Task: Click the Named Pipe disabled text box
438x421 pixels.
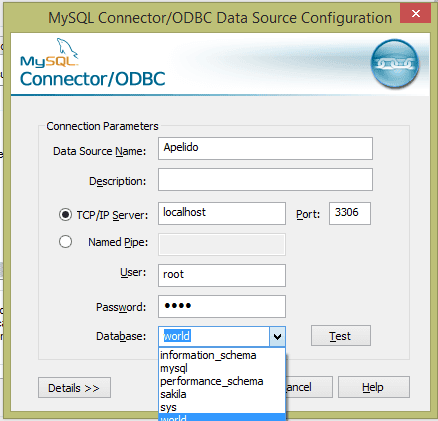Action: (222, 244)
